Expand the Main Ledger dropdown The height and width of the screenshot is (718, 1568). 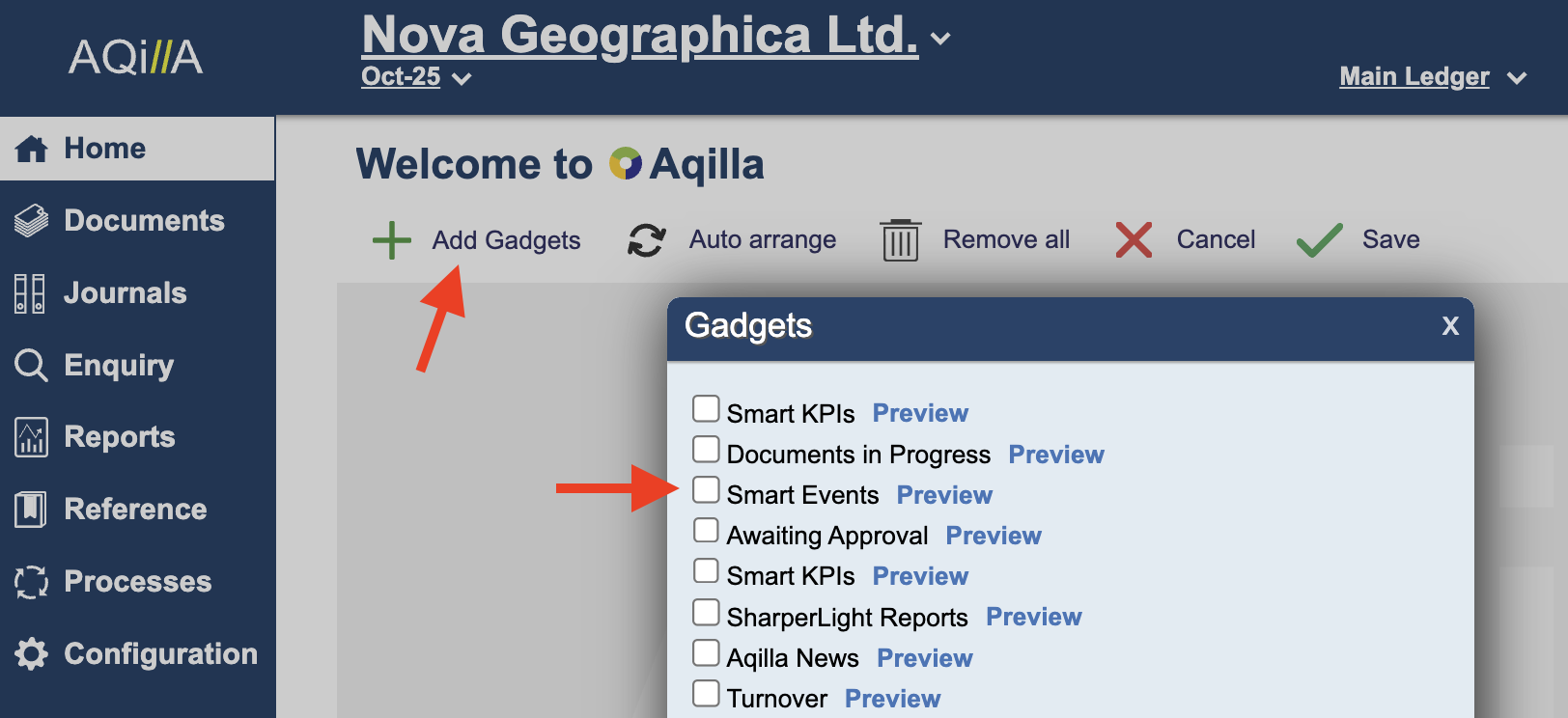coord(1517,78)
